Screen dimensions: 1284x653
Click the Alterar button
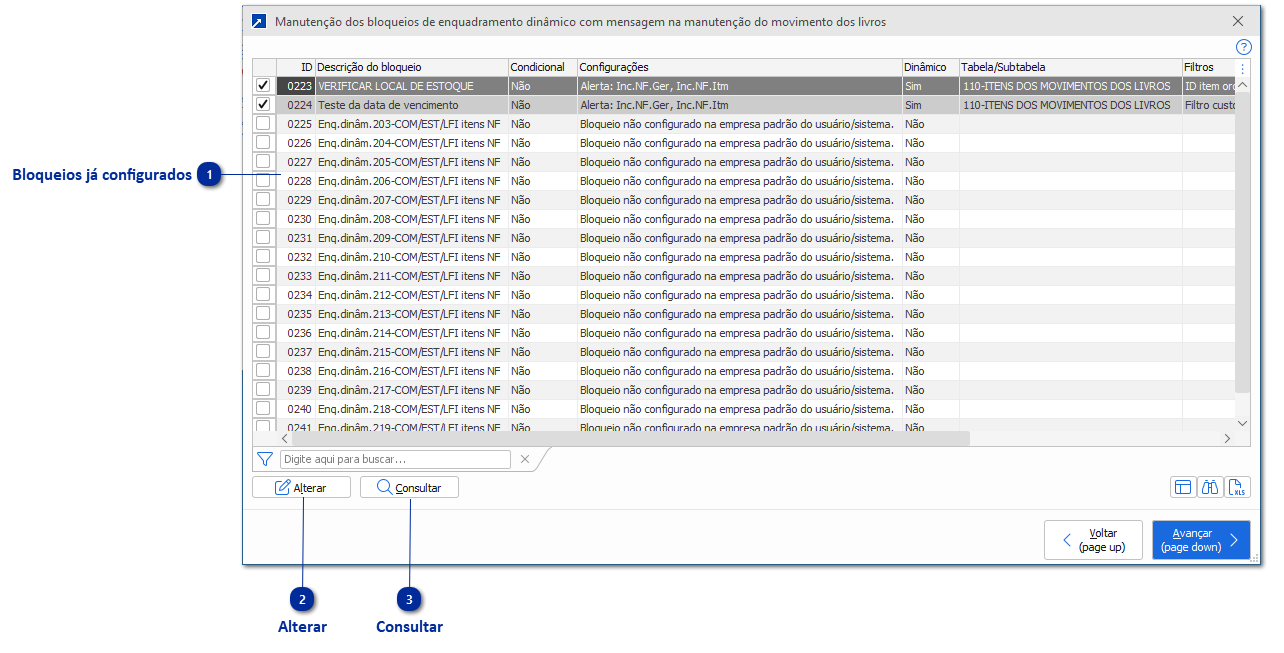[302, 487]
